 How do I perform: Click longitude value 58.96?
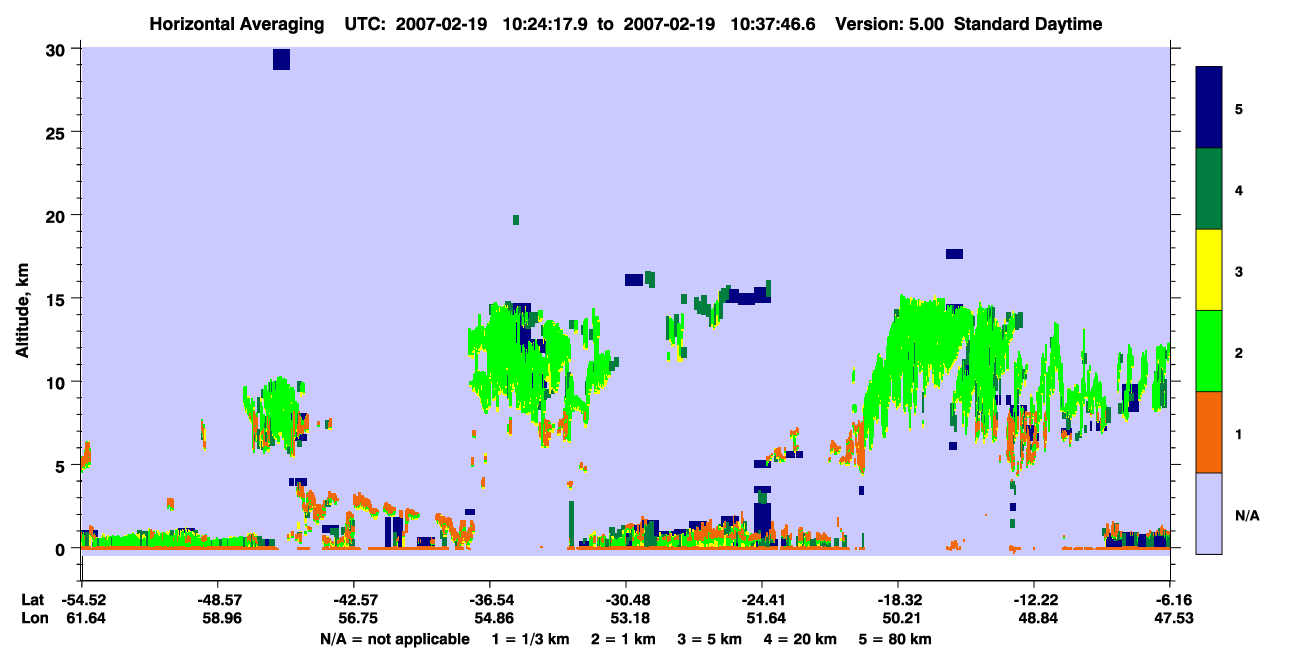click(221, 619)
